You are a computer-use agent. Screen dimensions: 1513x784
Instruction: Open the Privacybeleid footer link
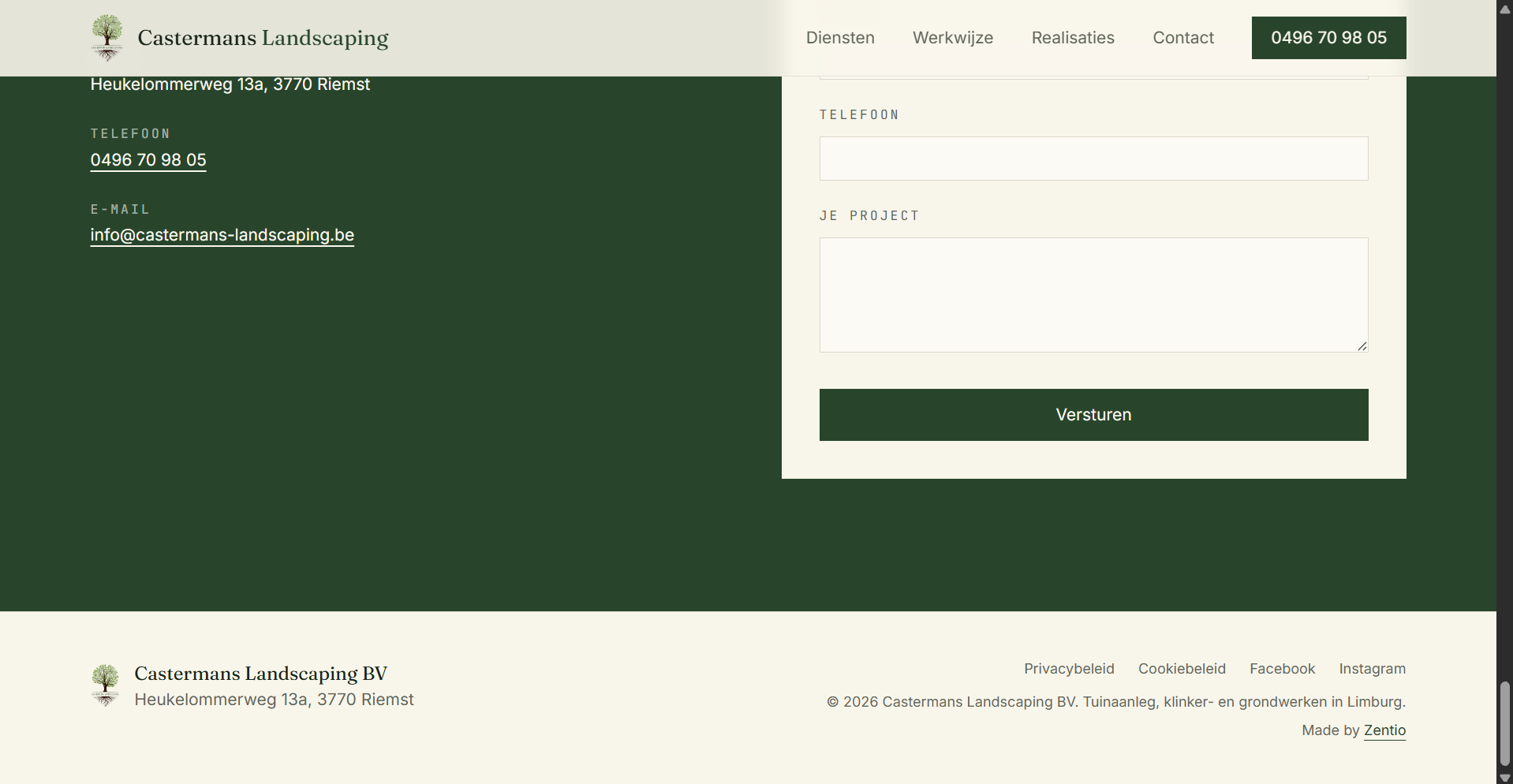(x=1069, y=669)
